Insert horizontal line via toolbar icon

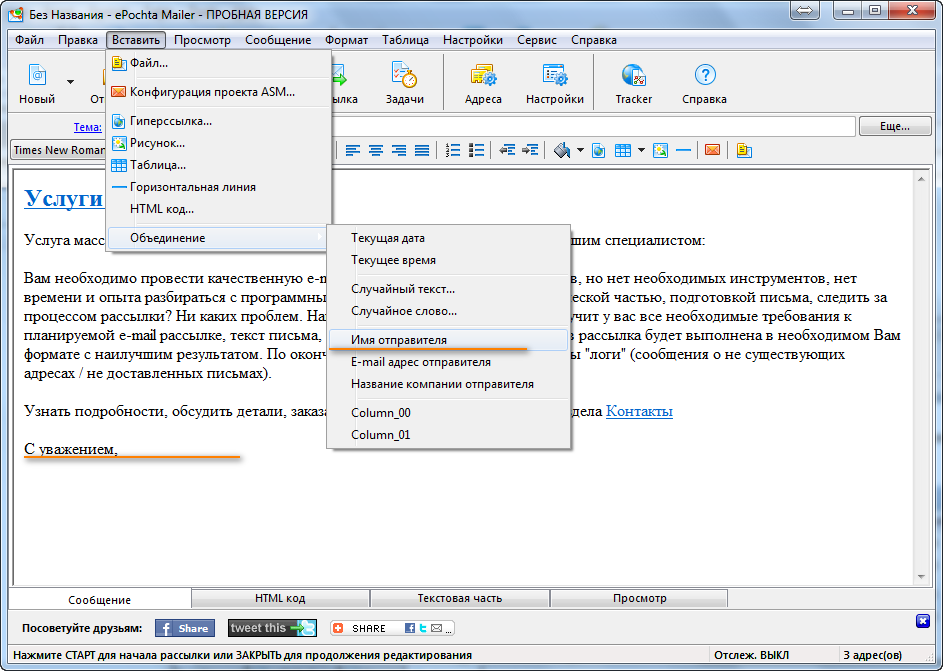[x=683, y=150]
